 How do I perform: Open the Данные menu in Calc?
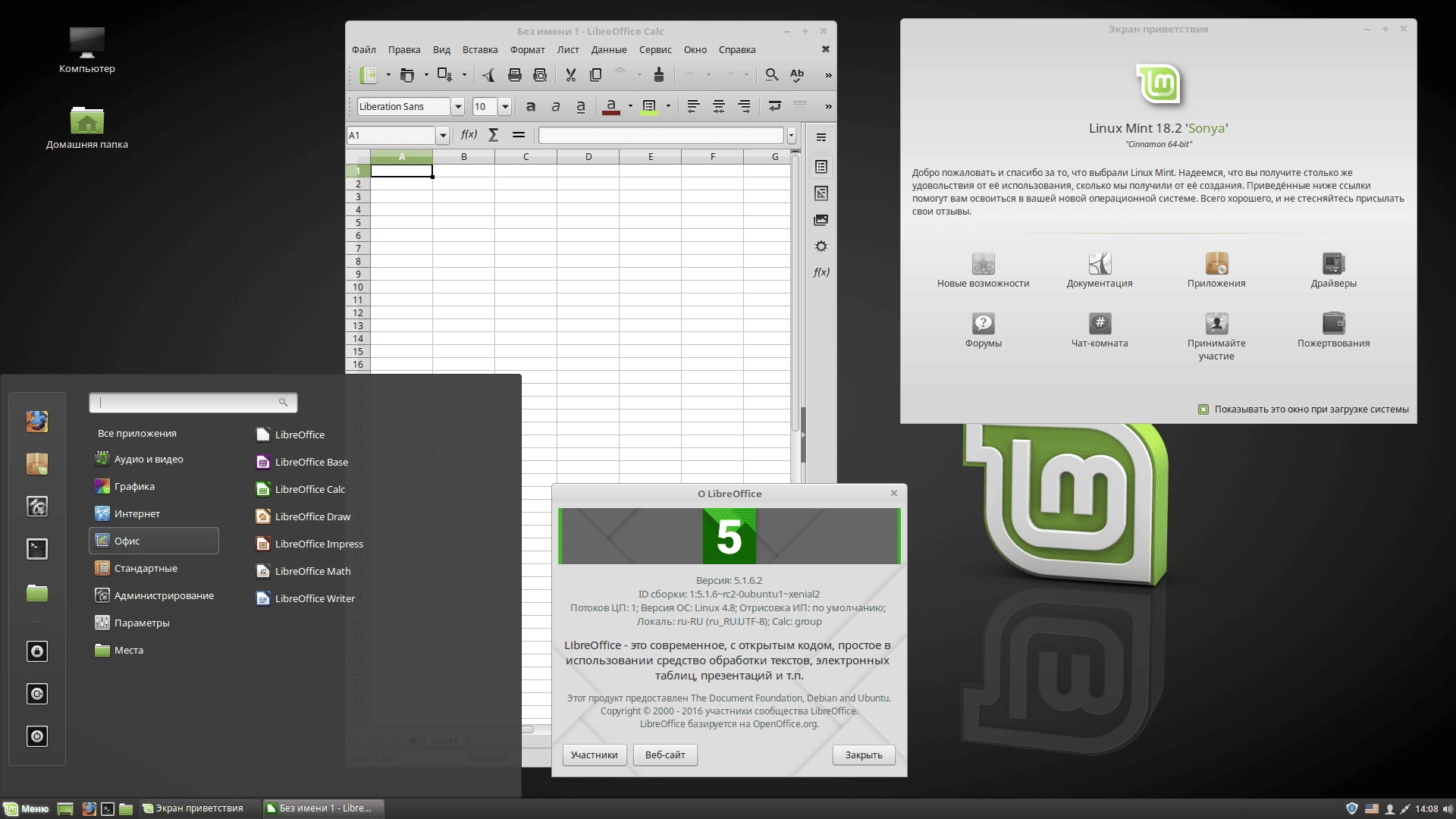tap(609, 50)
